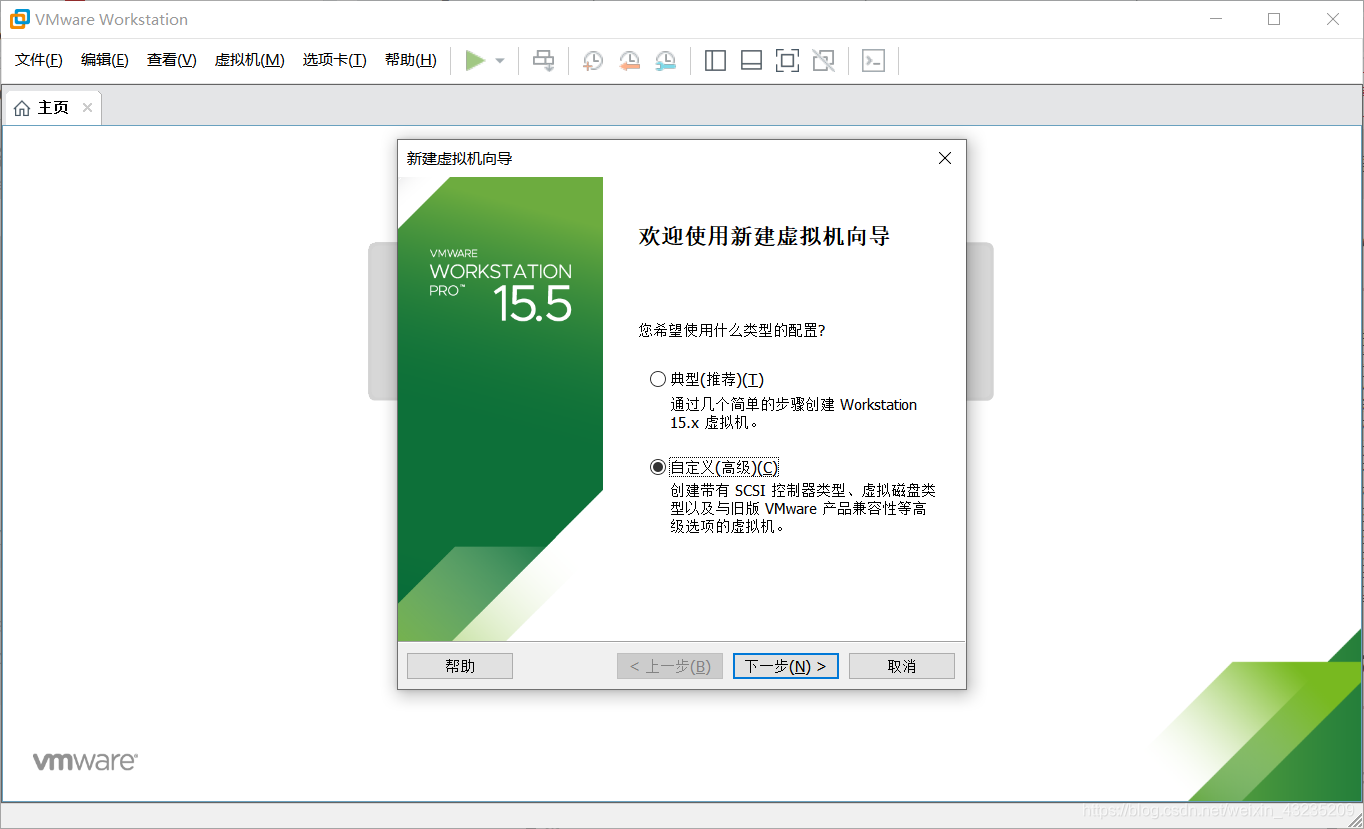The width and height of the screenshot is (1364, 829).
Task: Open the 文件(F) menu
Action: (39, 60)
